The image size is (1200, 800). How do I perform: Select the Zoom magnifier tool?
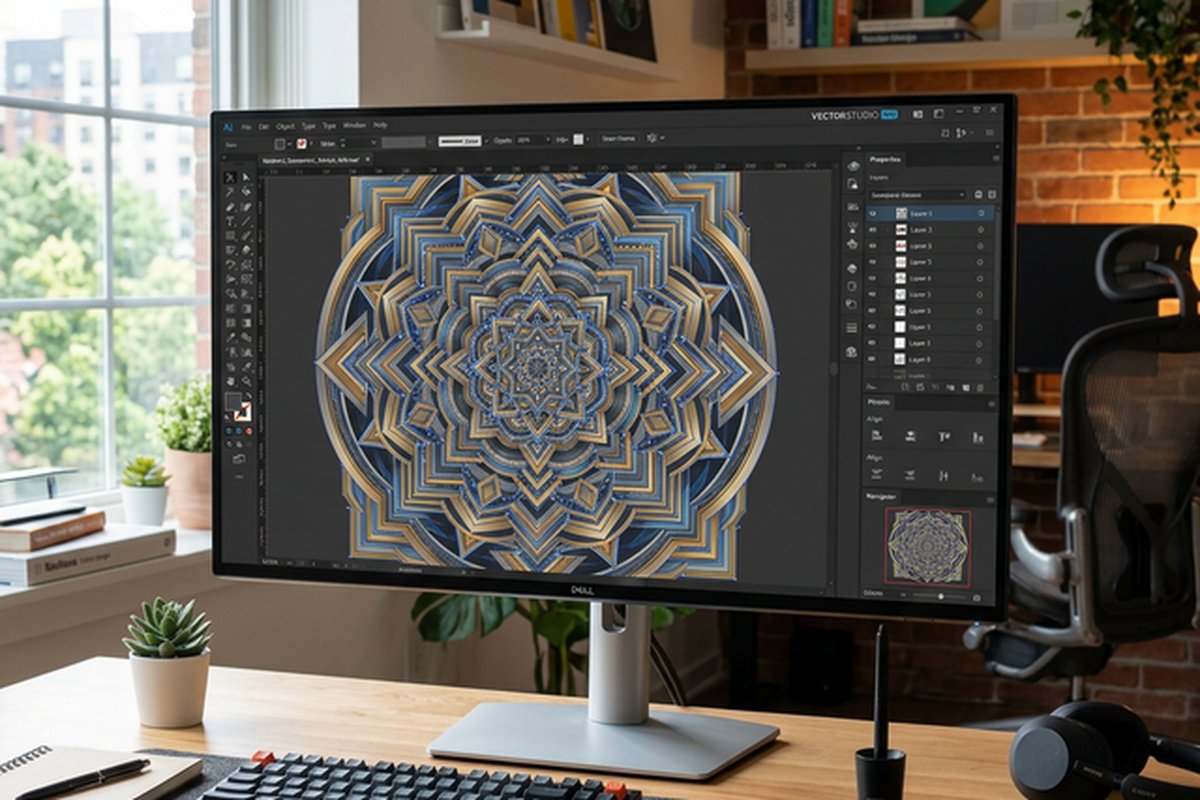(x=246, y=381)
